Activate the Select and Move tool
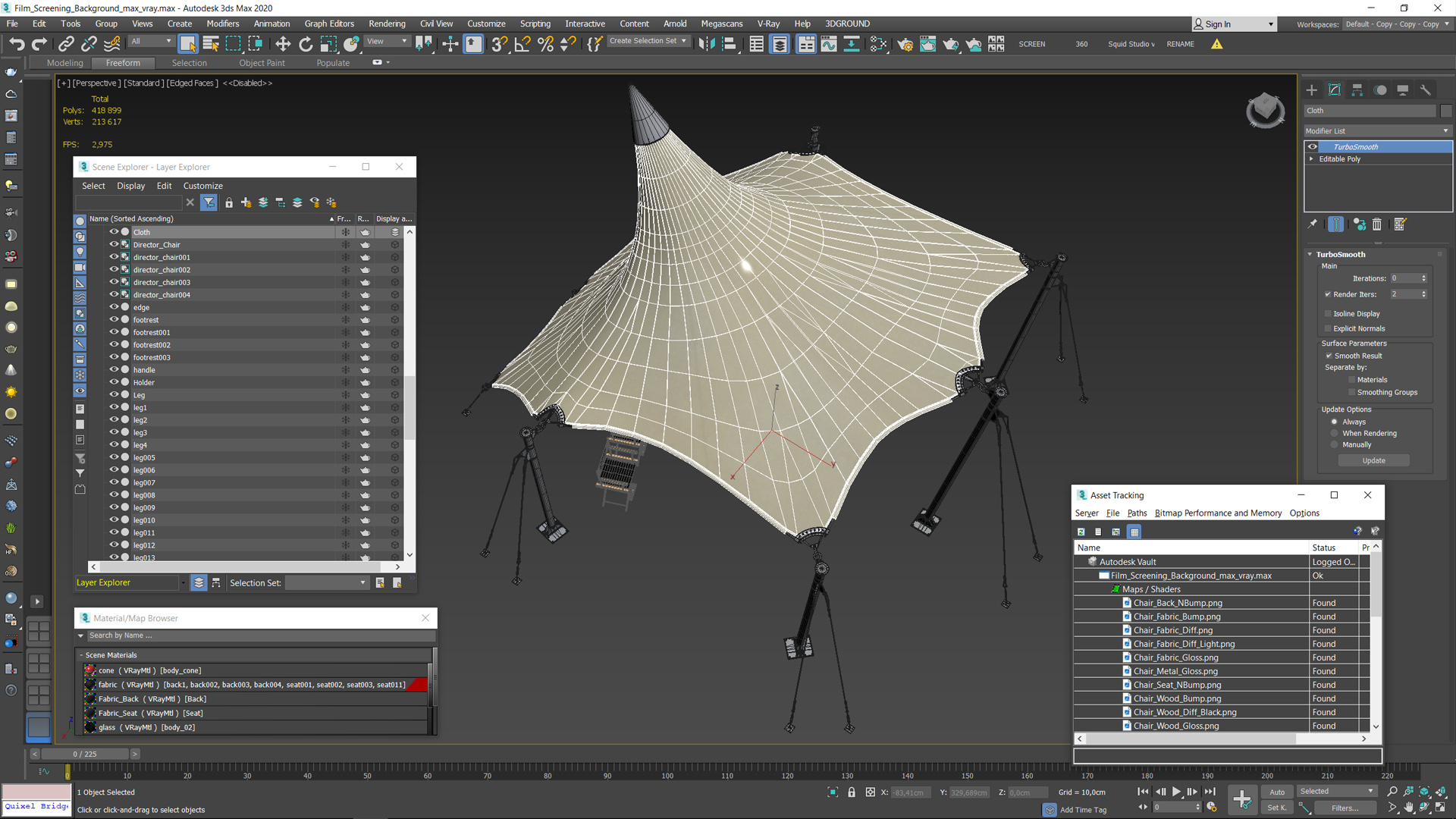The height and width of the screenshot is (819, 1456). click(x=283, y=44)
